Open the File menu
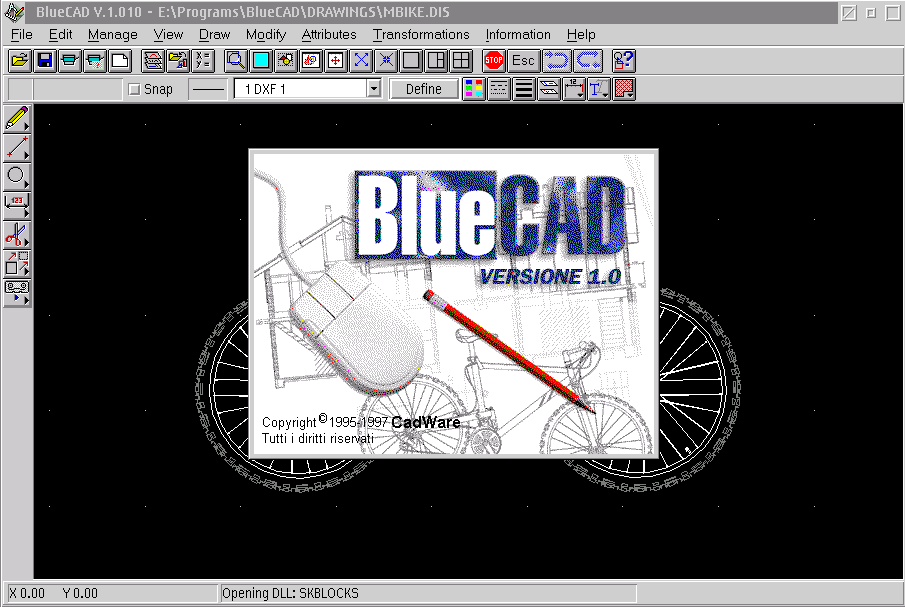The height and width of the screenshot is (607, 905). pos(22,35)
